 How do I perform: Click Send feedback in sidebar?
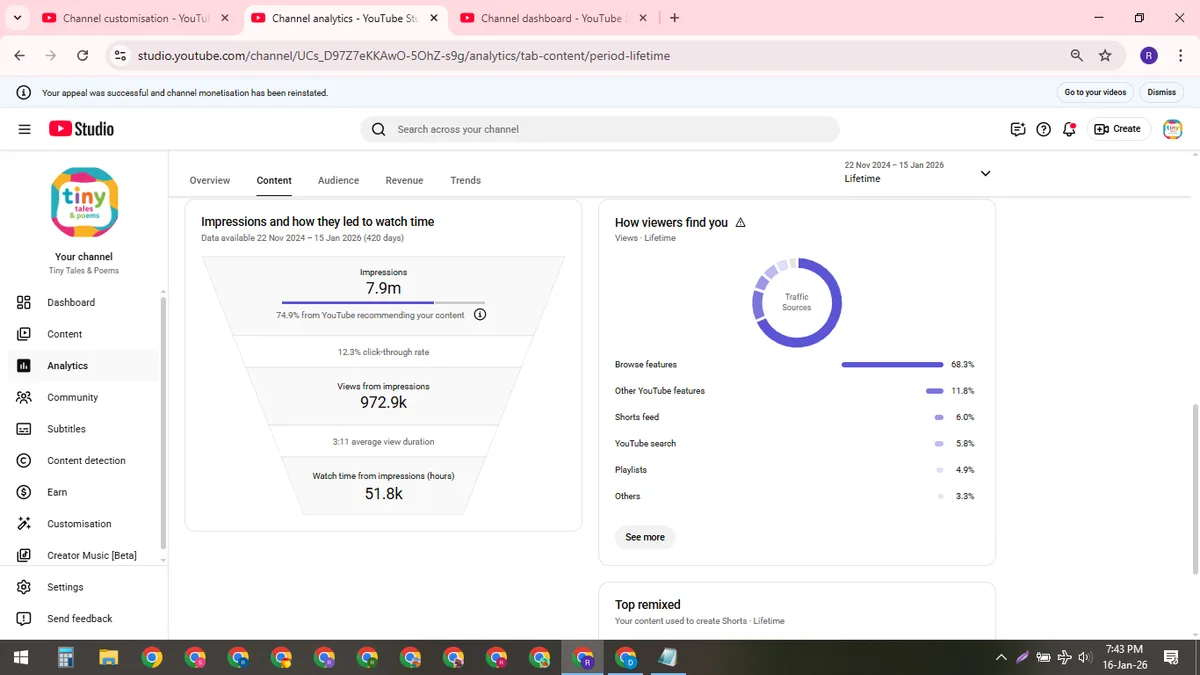click(82, 619)
